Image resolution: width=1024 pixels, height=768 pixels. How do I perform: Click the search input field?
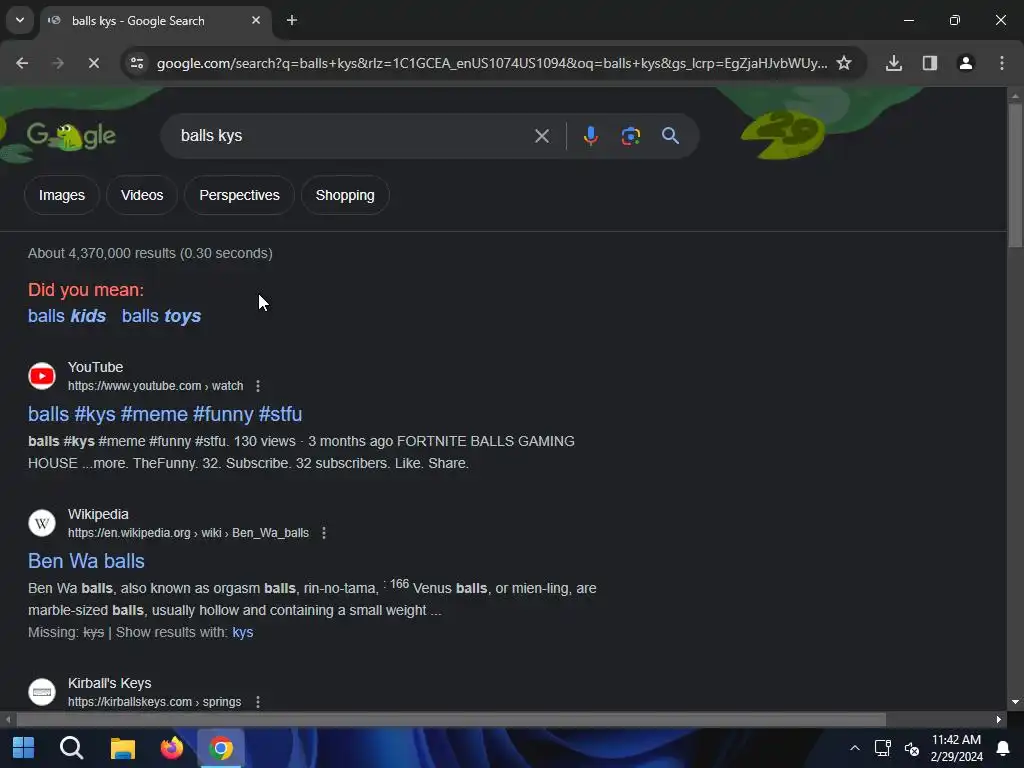click(x=353, y=136)
